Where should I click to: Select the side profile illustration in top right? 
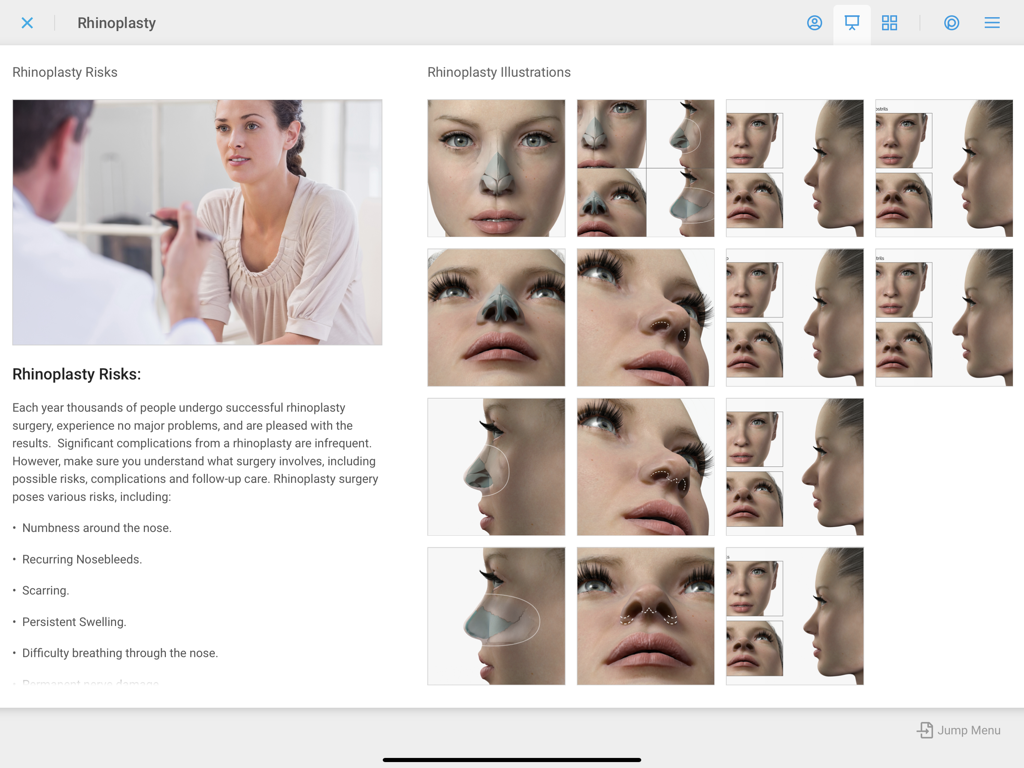(x=943, y=168)
